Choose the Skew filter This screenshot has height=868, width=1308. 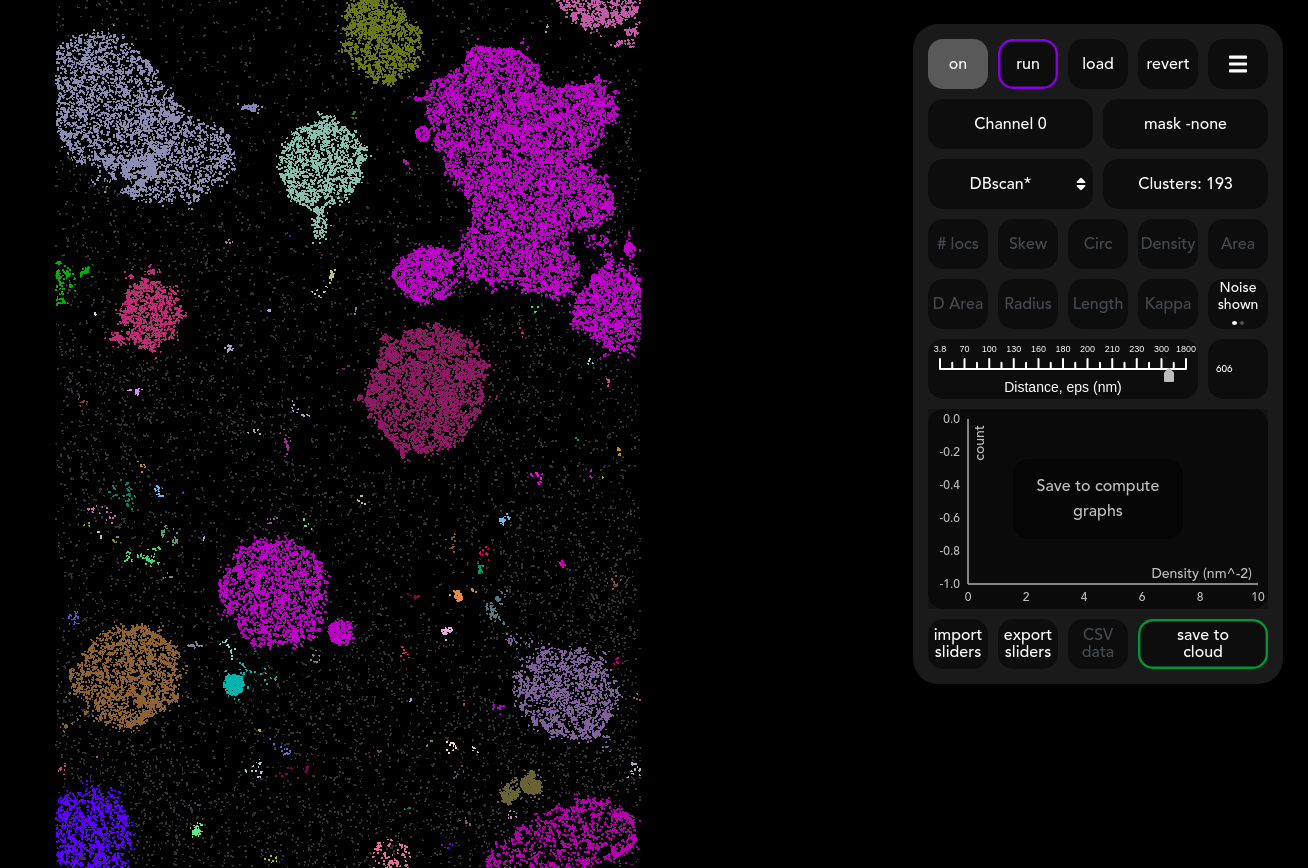point(1027,244)
